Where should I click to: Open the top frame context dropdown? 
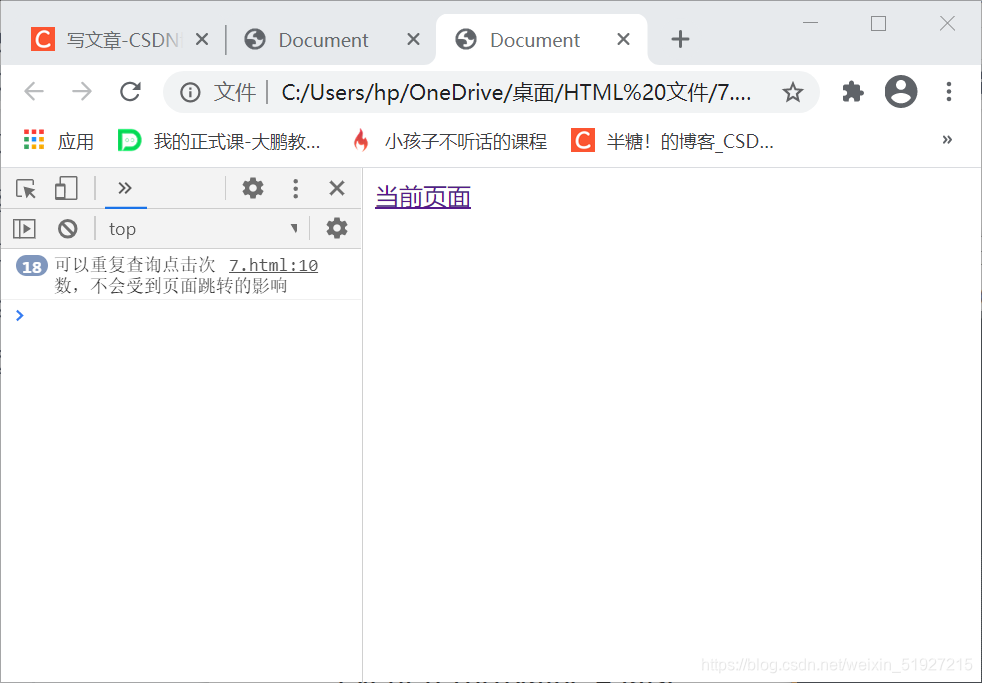(x=200, y=228)
